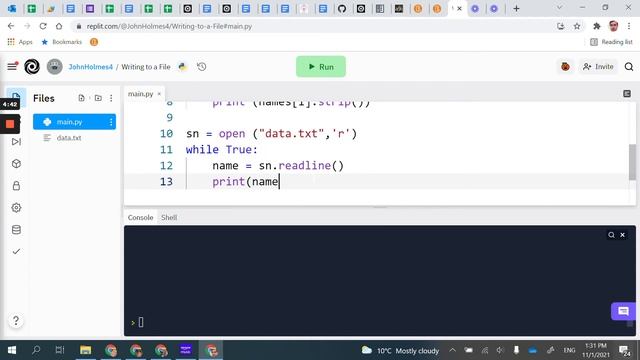Click the name = sn.readline() line
This screenshot has height=360, width=640.
pos(278,166)
